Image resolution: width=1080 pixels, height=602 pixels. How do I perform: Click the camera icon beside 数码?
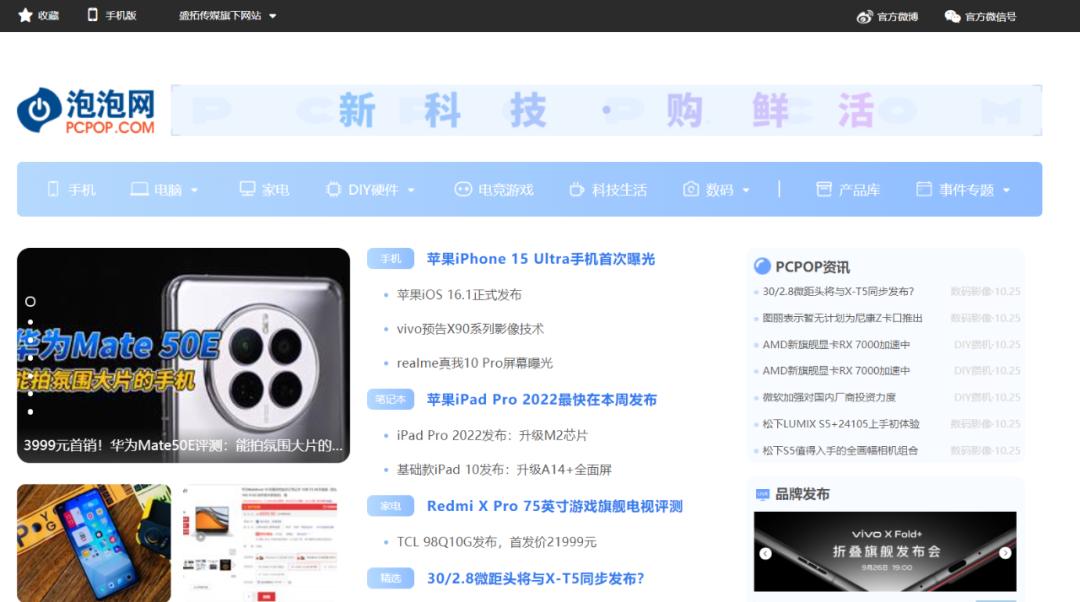[691, 189]
